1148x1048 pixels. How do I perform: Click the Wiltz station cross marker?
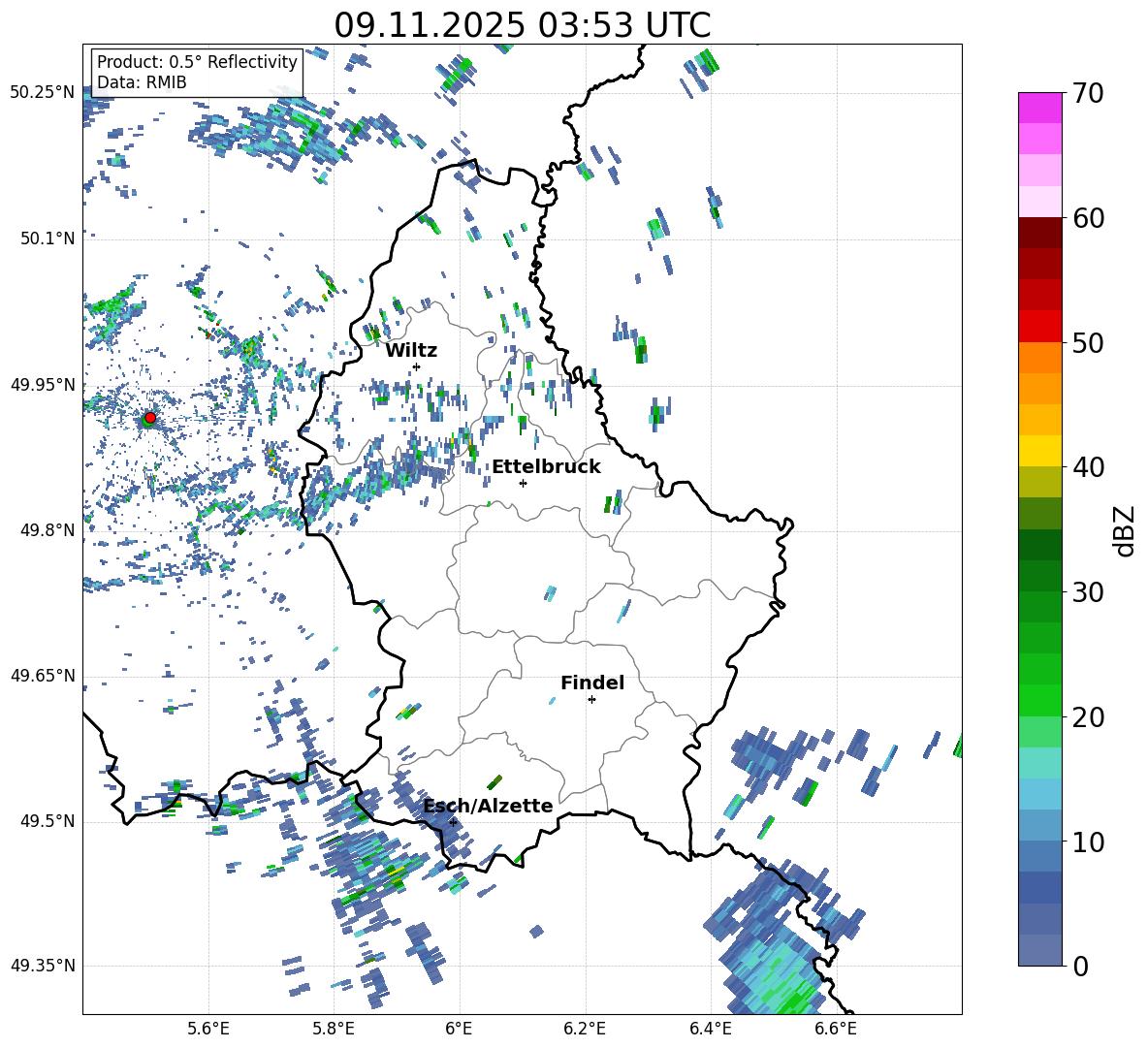(x=417, y=366)
